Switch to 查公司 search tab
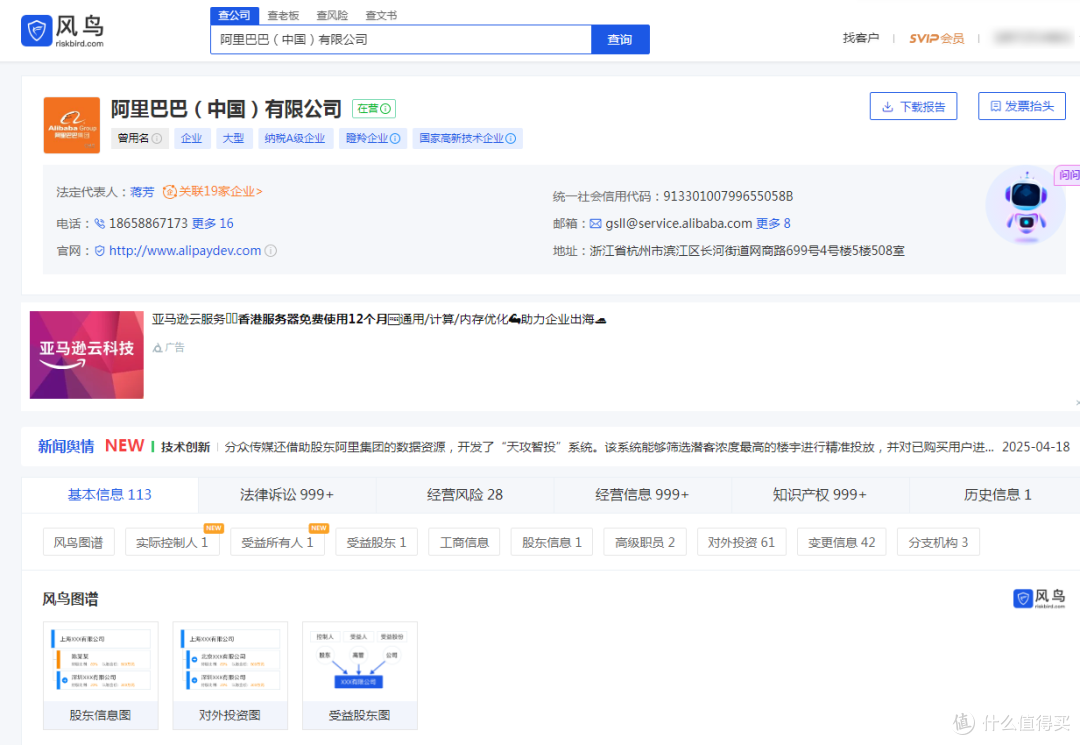The image size is (1080, 745). click(234, 15)
